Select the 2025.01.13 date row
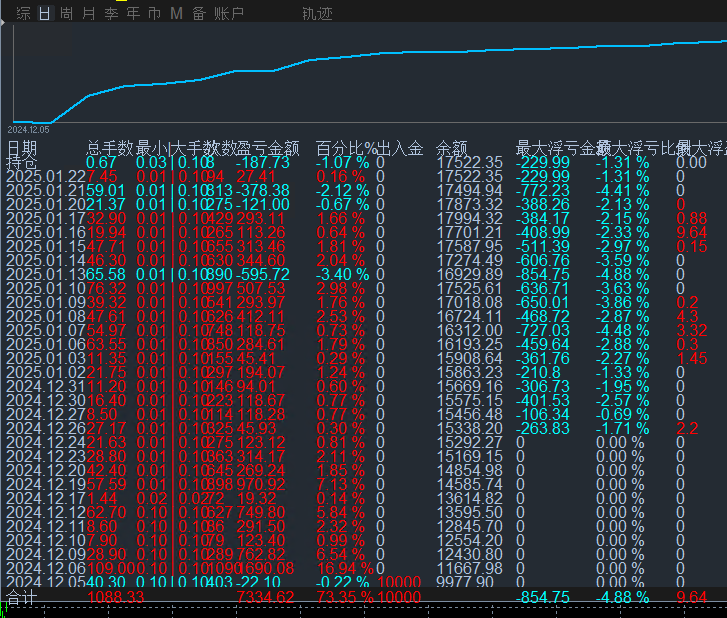 click(x=45, y=274)
